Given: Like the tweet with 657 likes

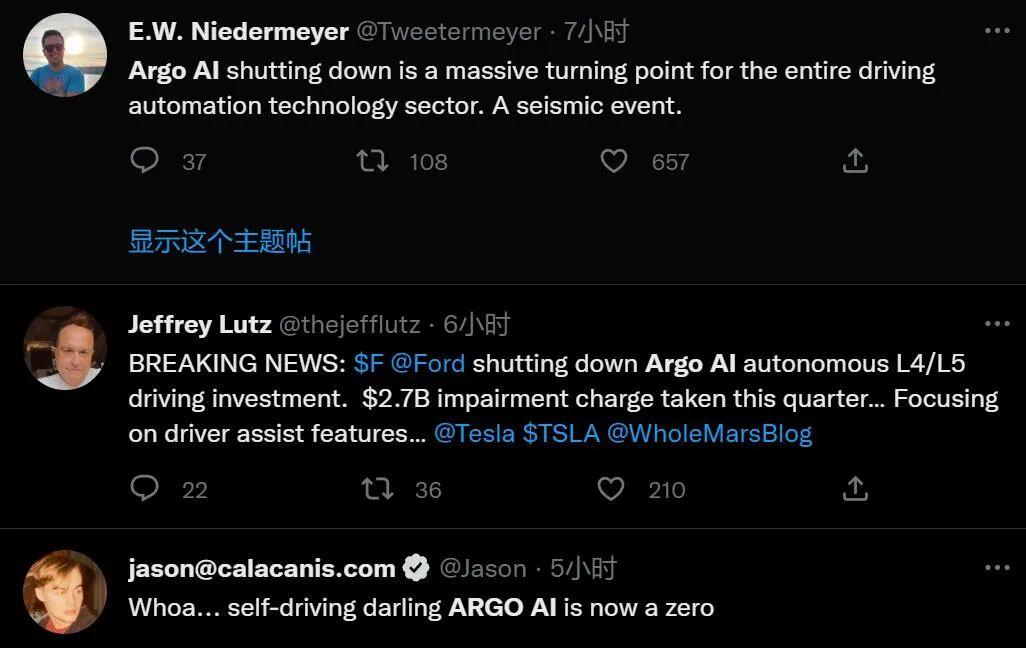Looking at the screenshot, I should pyautogui.click(x=614, y=161).
